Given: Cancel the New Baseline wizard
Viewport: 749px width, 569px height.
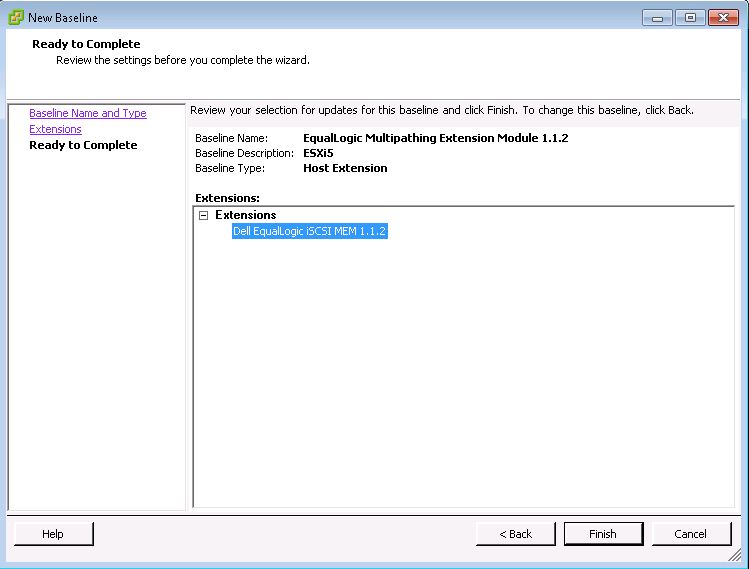Looking at the screenshot, I should click(x=691, y=534).
